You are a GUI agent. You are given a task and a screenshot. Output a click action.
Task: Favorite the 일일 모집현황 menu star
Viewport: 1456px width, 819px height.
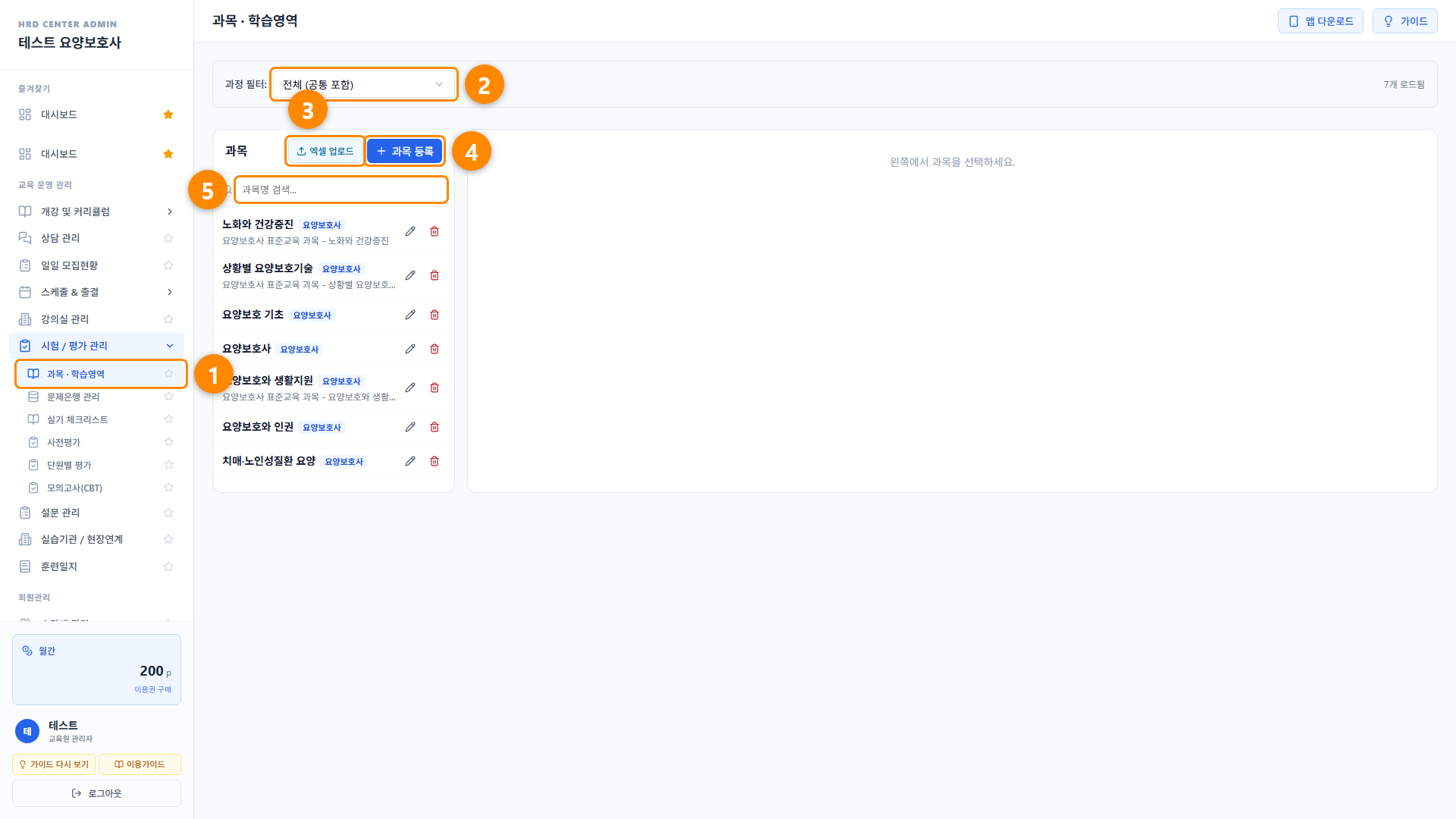[x=168, y=265]
